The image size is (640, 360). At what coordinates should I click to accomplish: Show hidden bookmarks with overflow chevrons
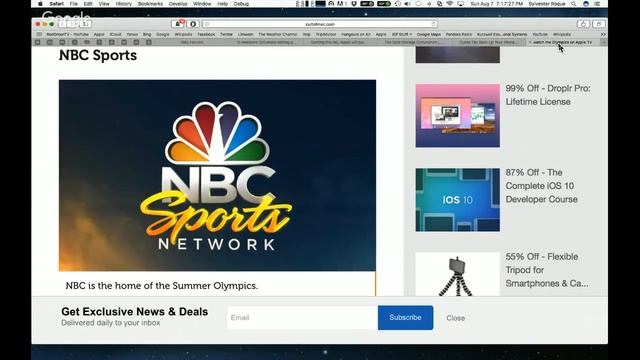(x=603, y=34)
